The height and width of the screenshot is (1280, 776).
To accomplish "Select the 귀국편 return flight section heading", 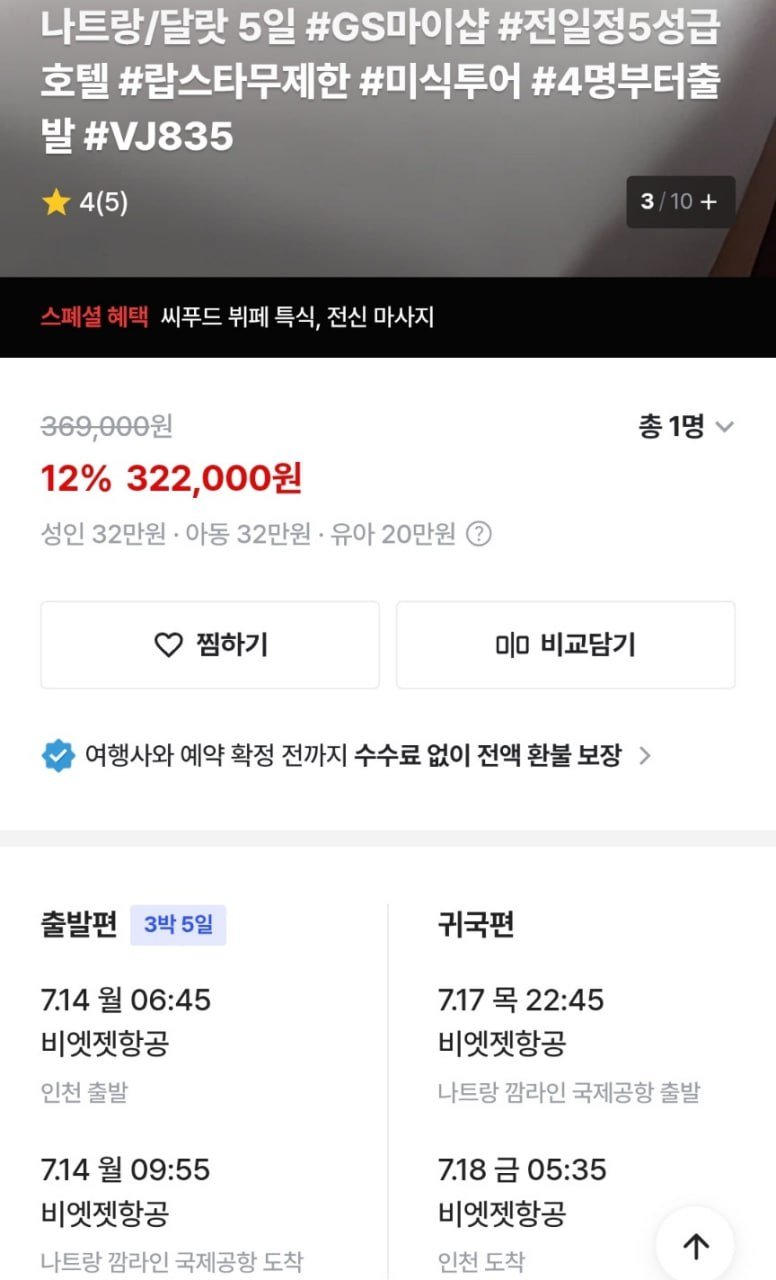I will (476, 925).
